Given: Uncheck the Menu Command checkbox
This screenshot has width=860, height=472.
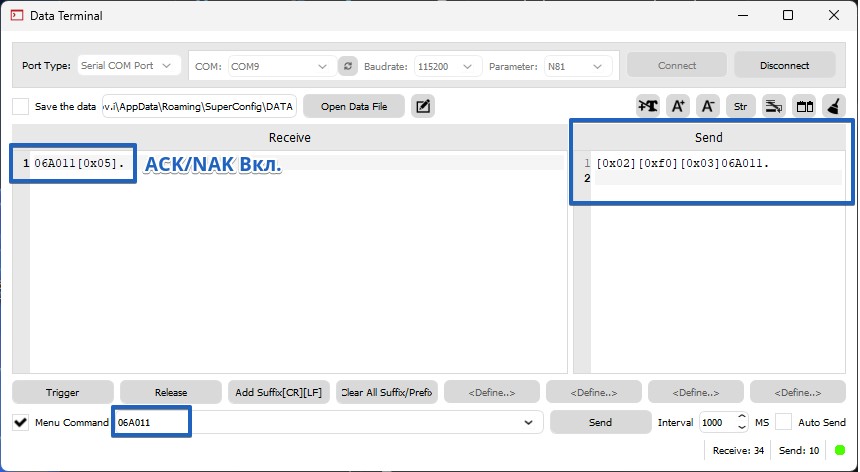Looking at the screenshot, I should tap(21, 422).
